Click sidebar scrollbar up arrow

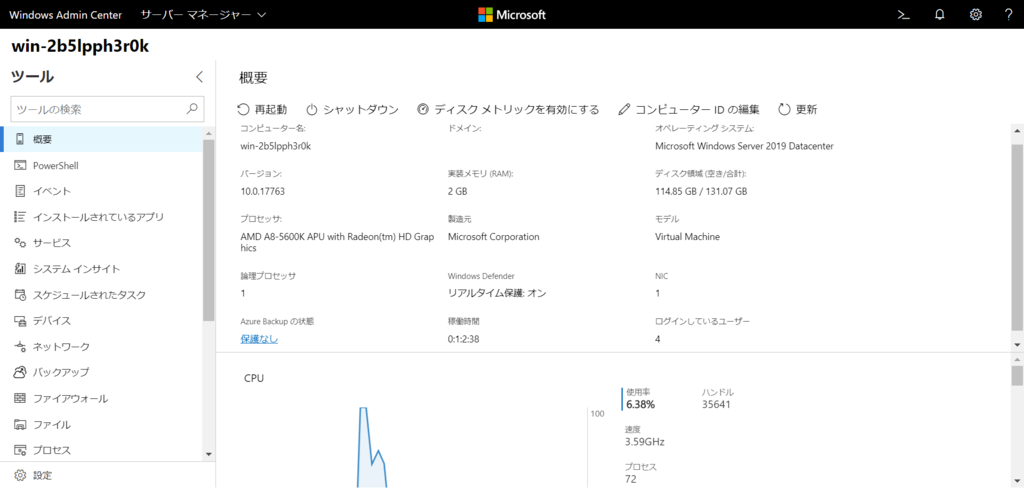(x=208, y=133)
